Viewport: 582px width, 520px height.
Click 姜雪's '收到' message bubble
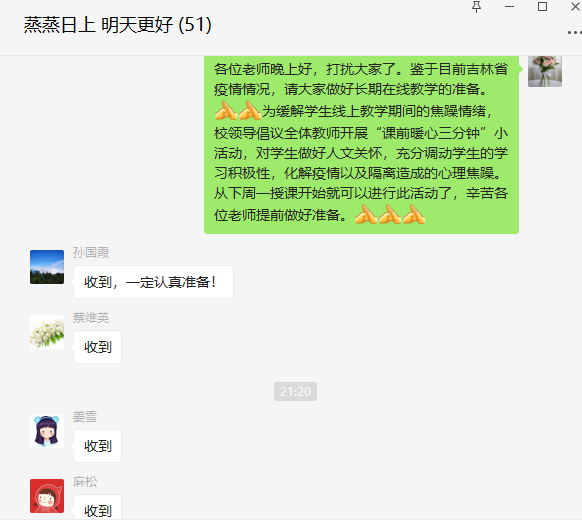[x=98, y=446]
